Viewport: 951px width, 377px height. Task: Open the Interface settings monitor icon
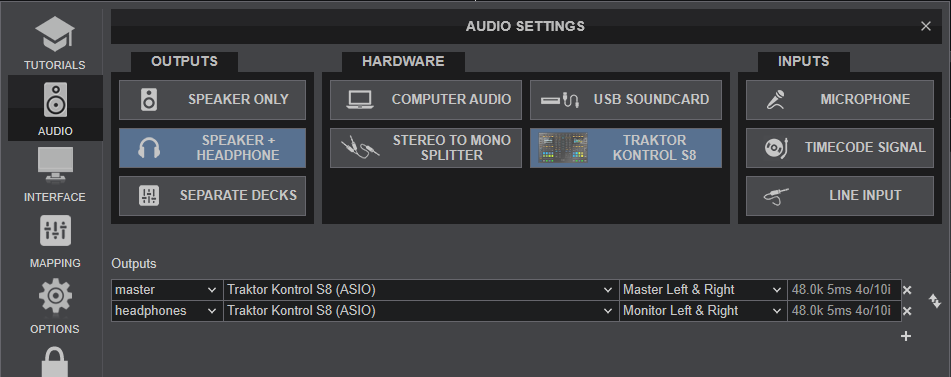point(55,164)
